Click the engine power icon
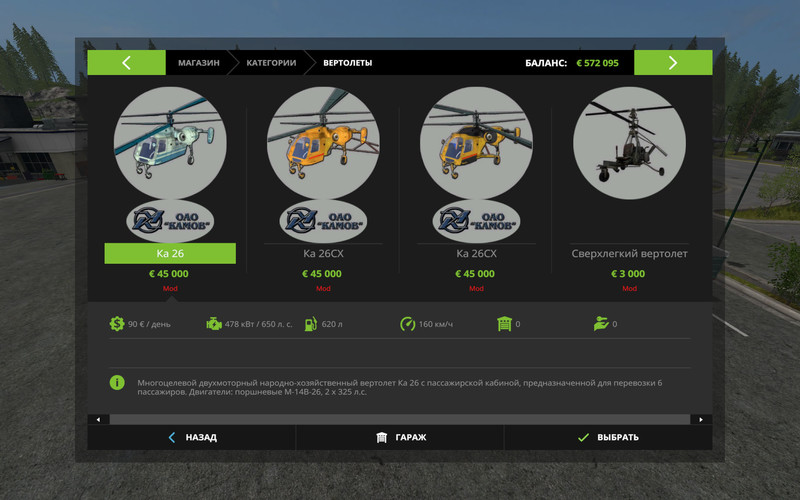 pyautogui.click(x=214, y=324)
